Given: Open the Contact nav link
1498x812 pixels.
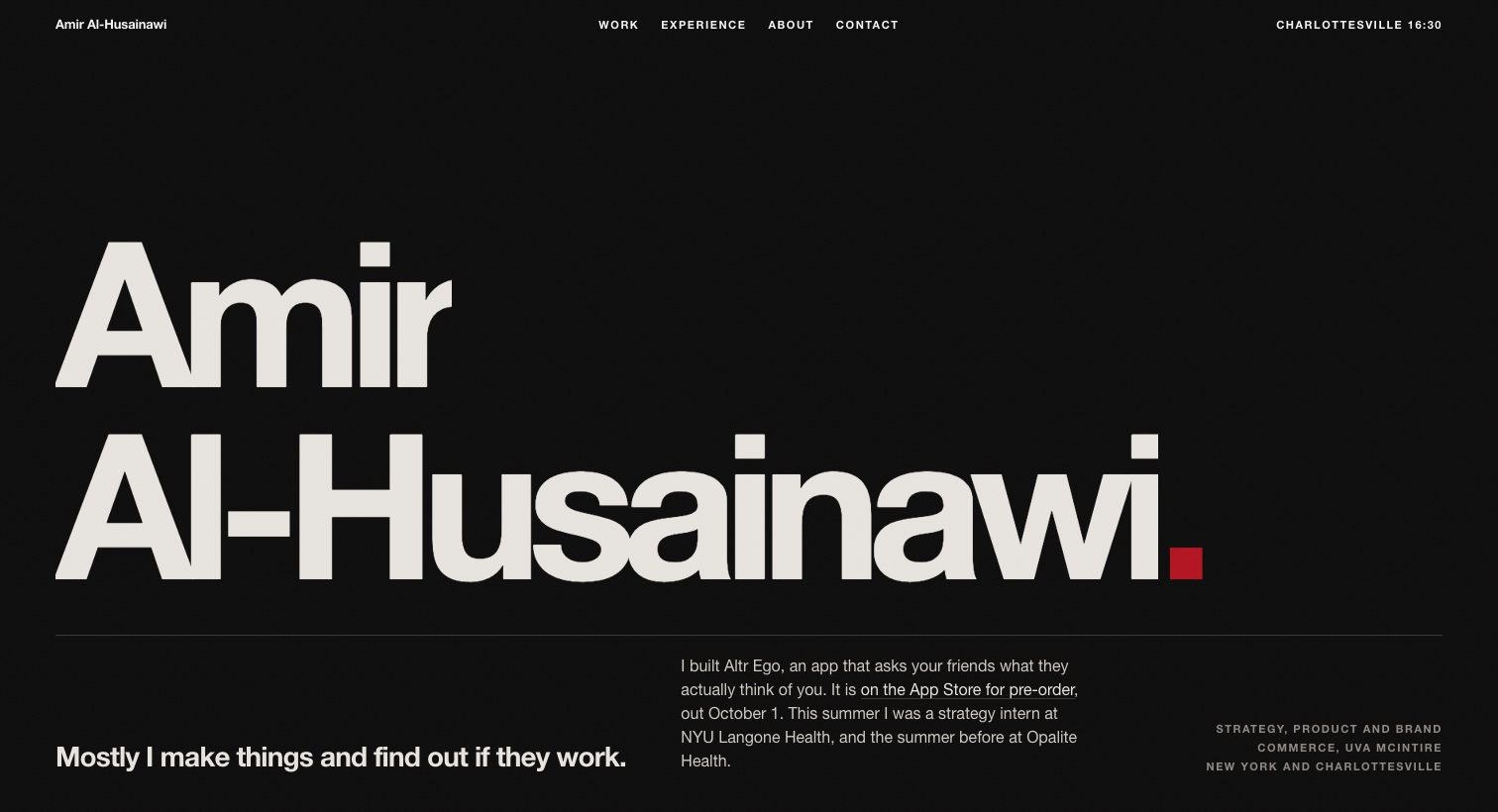Looking at the screenshot, I should coord(867,25).
